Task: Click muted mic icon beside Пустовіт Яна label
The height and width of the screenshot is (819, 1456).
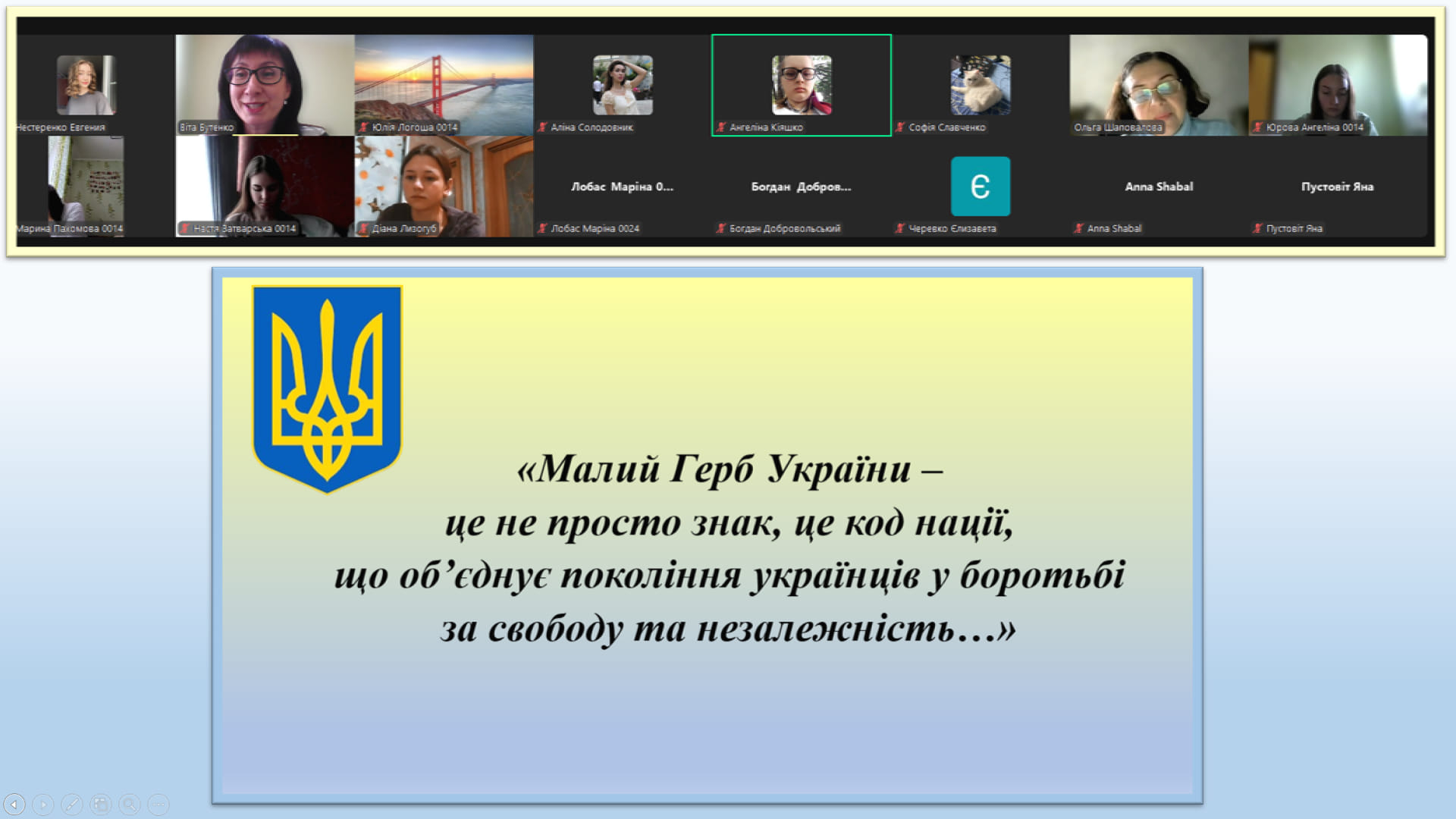Action: (1258, 228)
